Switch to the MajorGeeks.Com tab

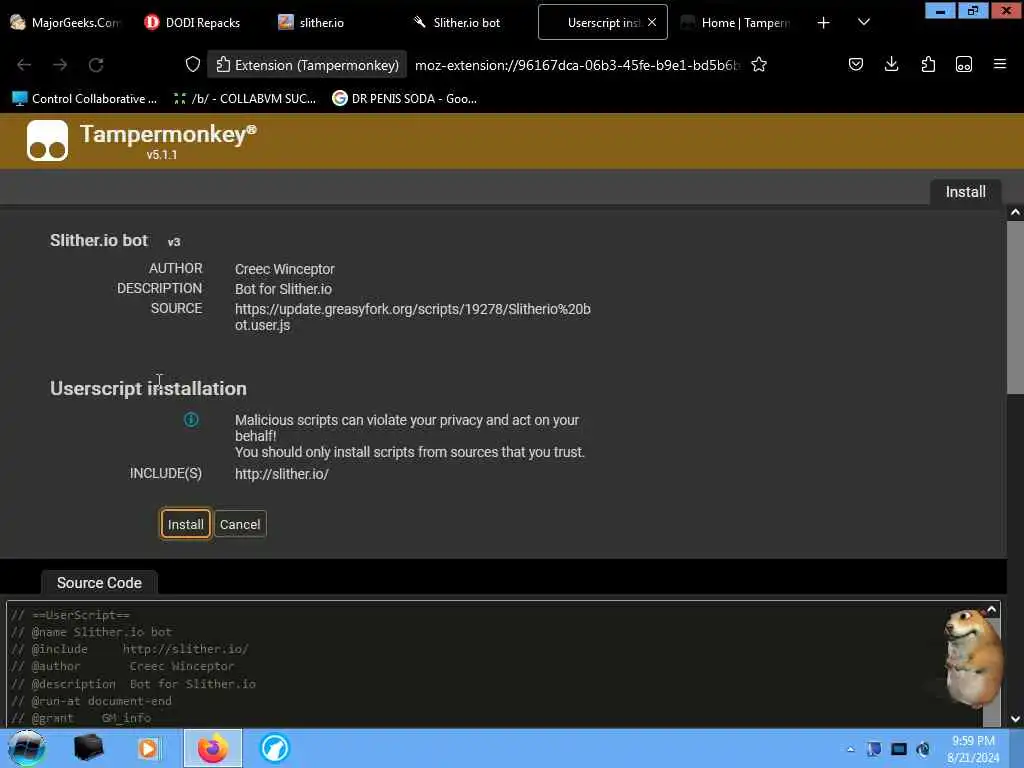65,22
